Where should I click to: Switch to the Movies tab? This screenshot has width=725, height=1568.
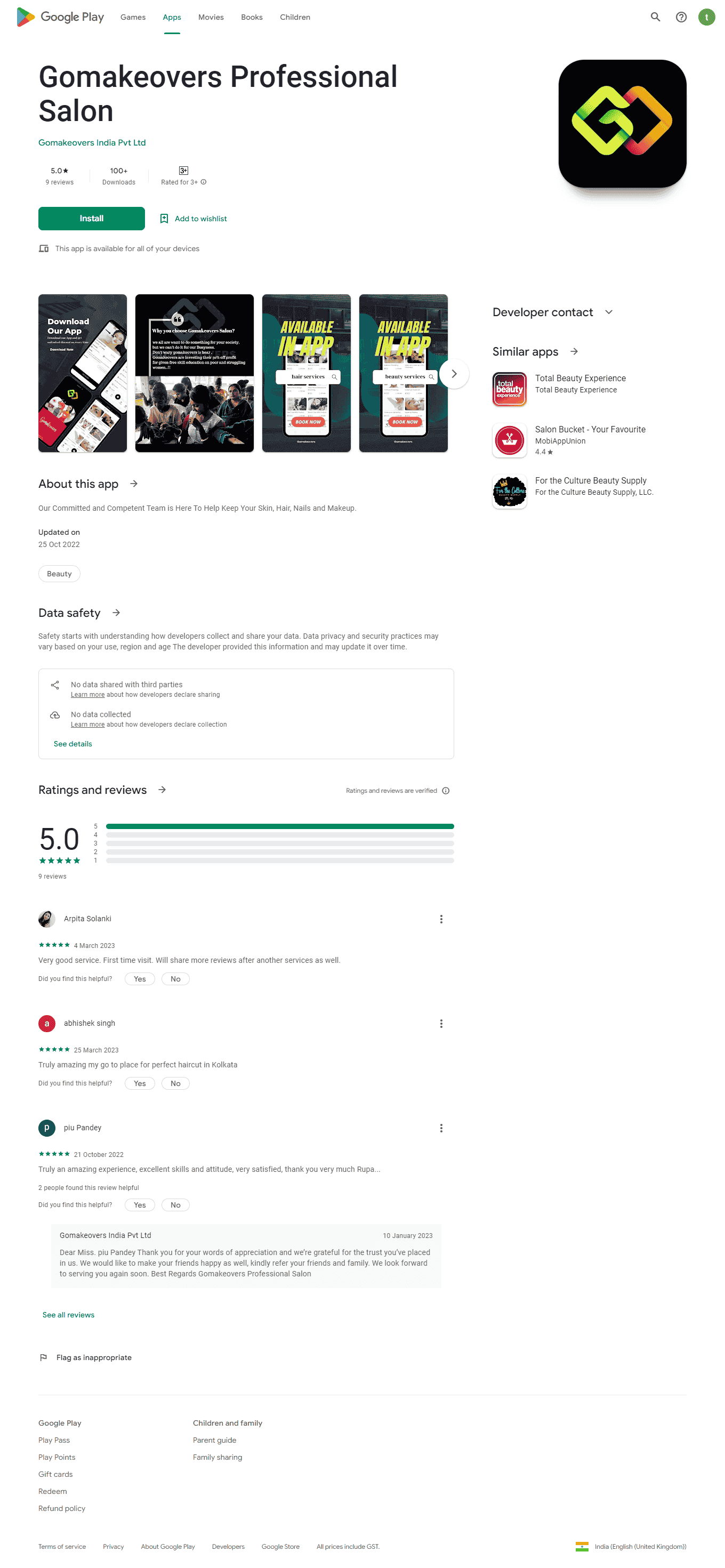pyautogui.click(x=211, y=17)
